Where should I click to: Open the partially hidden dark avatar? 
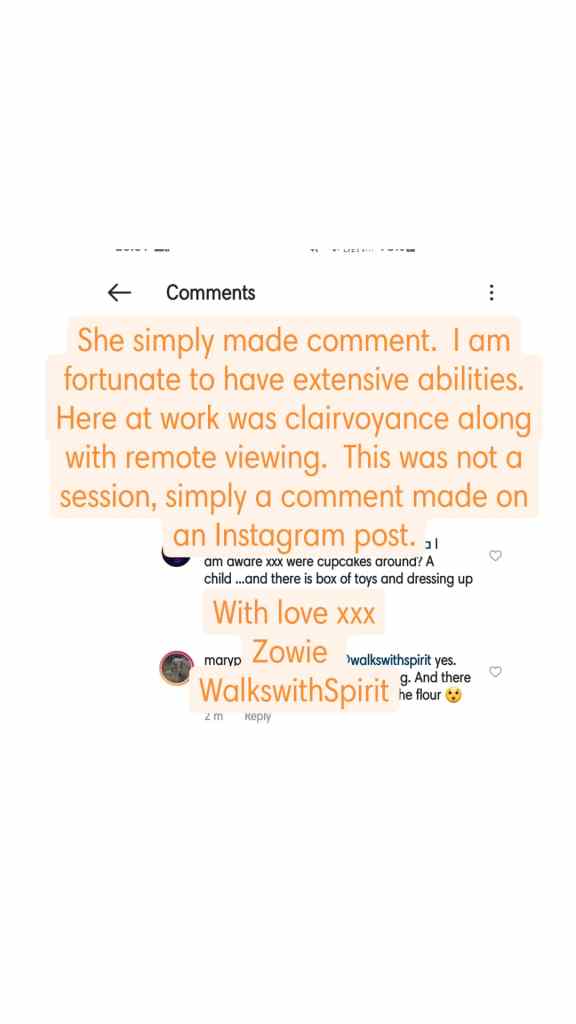[x=176, y=556]
